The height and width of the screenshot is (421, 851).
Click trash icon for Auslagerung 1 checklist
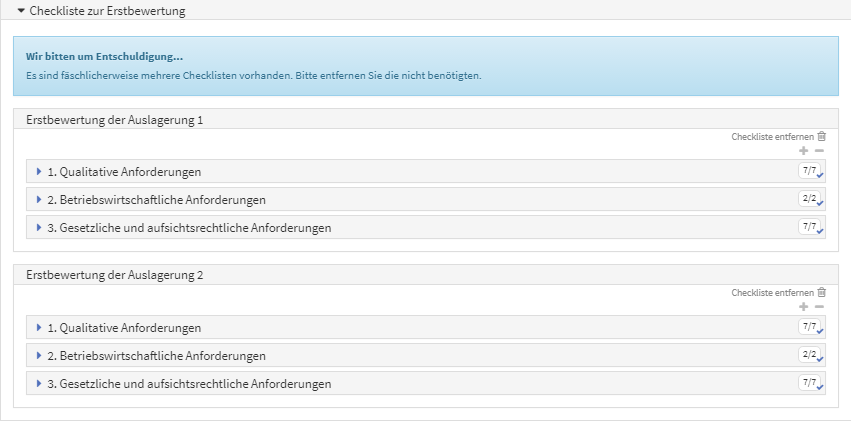(x=822, y=136)
